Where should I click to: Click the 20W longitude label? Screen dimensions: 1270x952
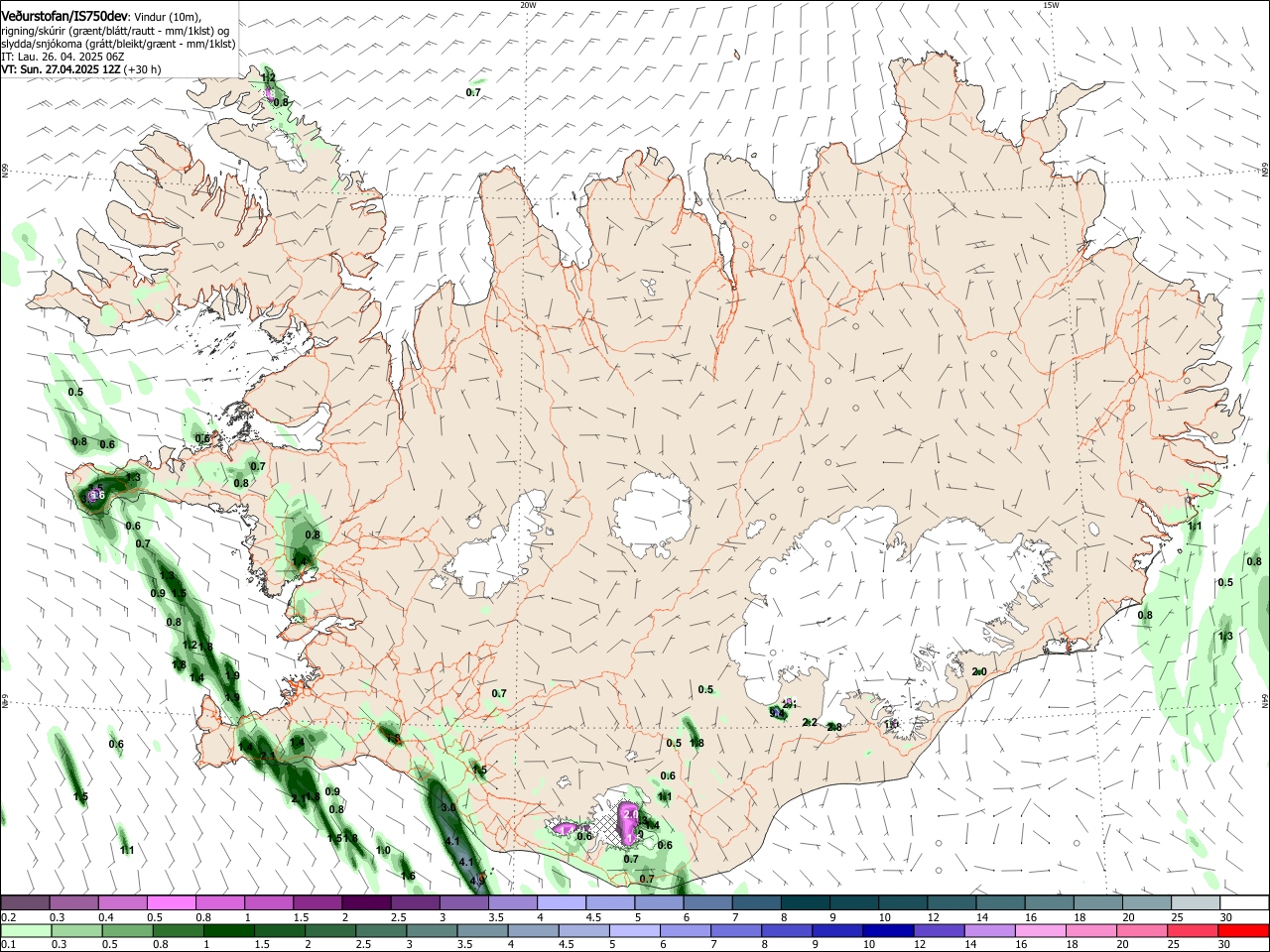528,5
